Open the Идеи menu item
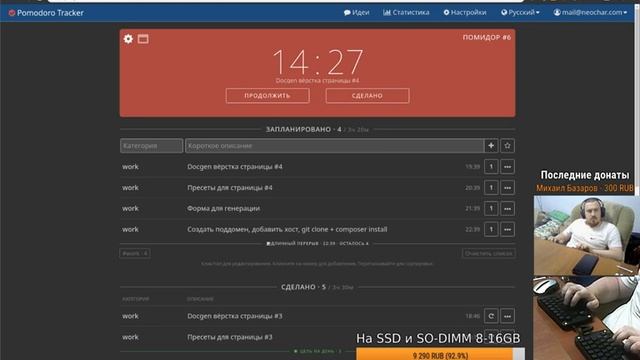This screenshot has height=360, width=640. (x=356, y=13)
